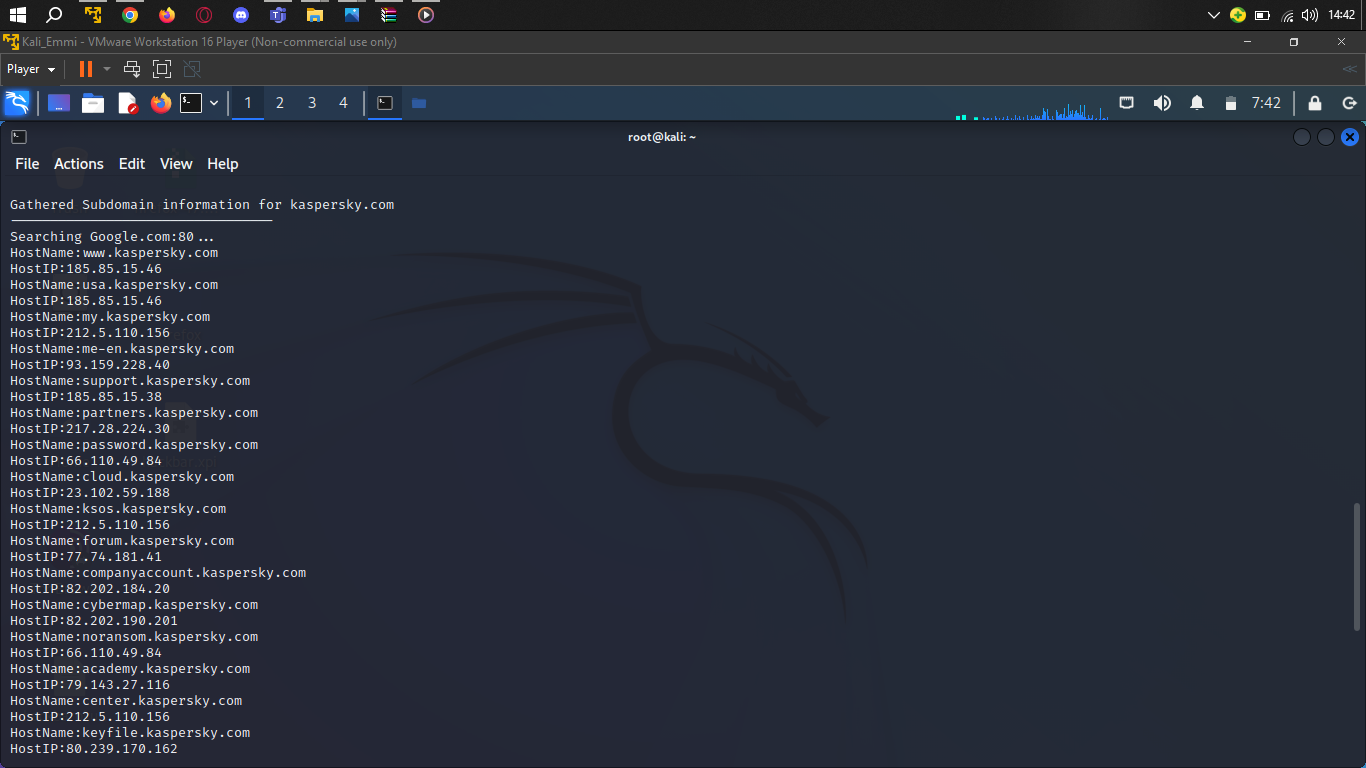The image size is (1366, 768).
Task: Open Chrome from Windows taskbar
Action: 130,15
